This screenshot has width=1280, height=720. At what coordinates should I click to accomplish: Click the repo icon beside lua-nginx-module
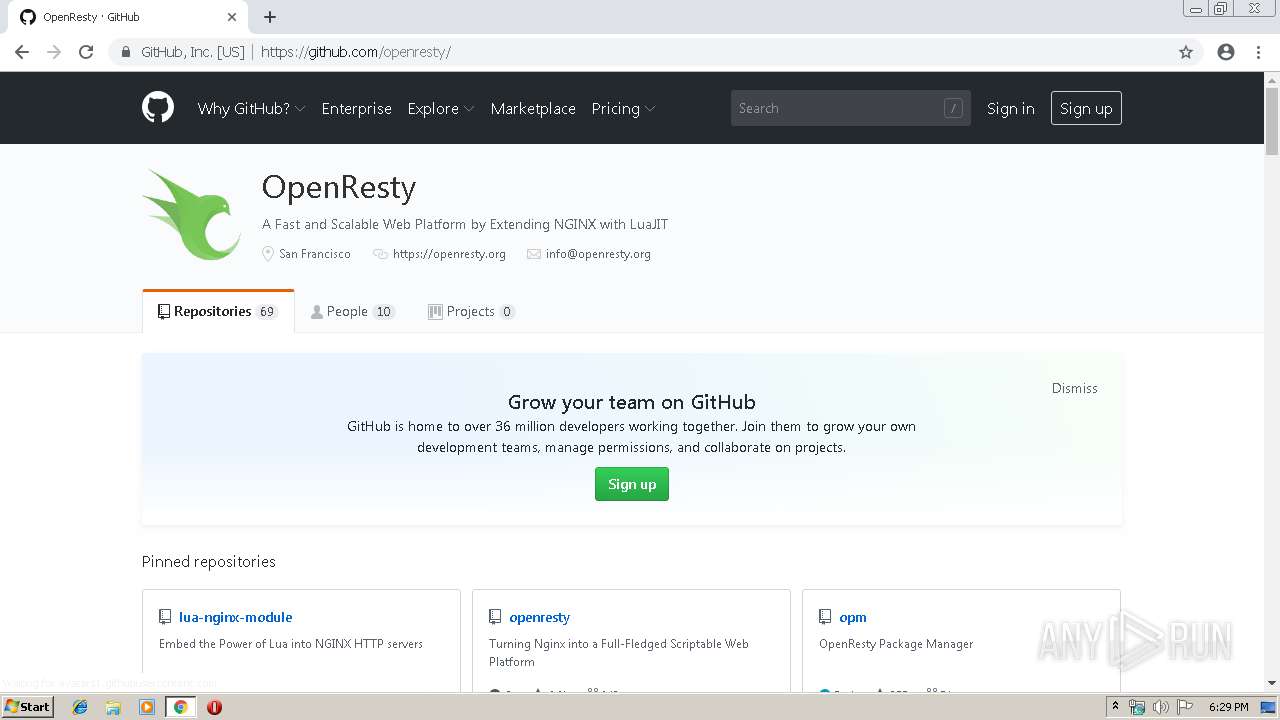click(165, 617)
